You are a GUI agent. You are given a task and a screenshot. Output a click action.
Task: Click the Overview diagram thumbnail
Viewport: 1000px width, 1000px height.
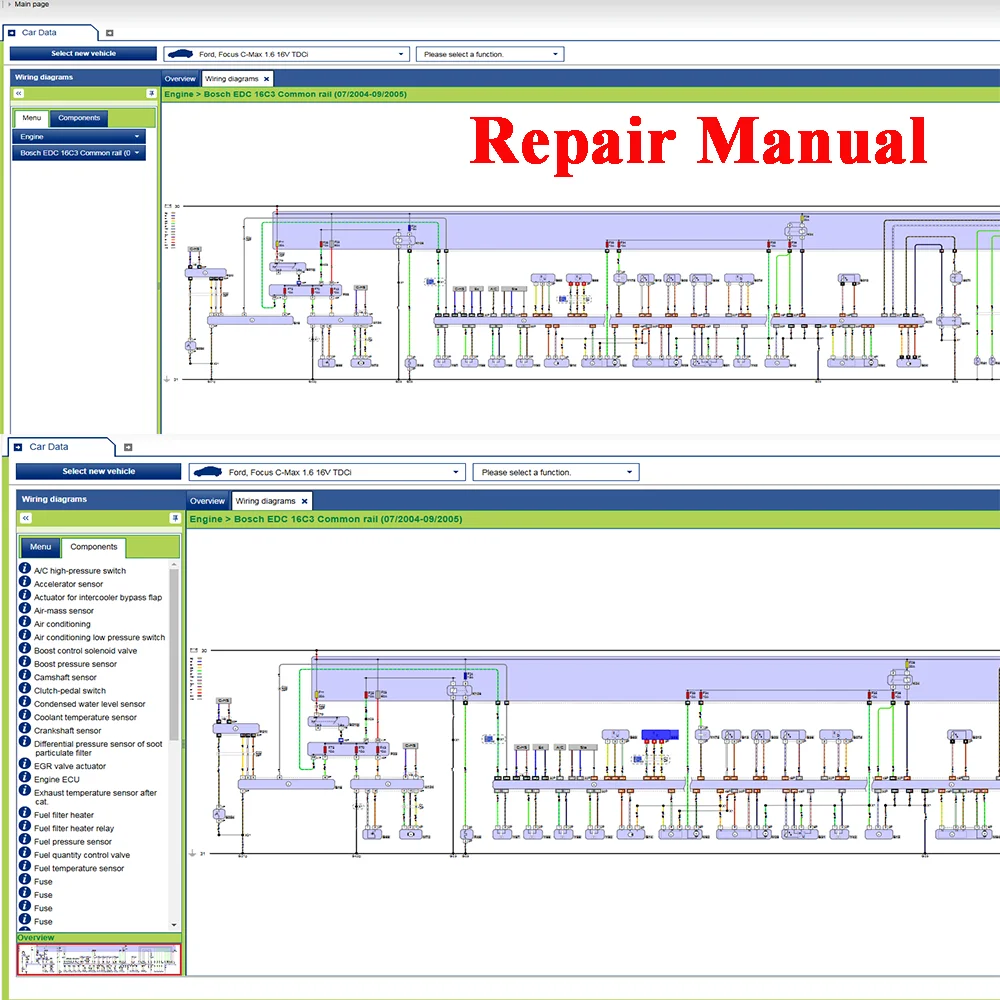click(x=98, y=959)
